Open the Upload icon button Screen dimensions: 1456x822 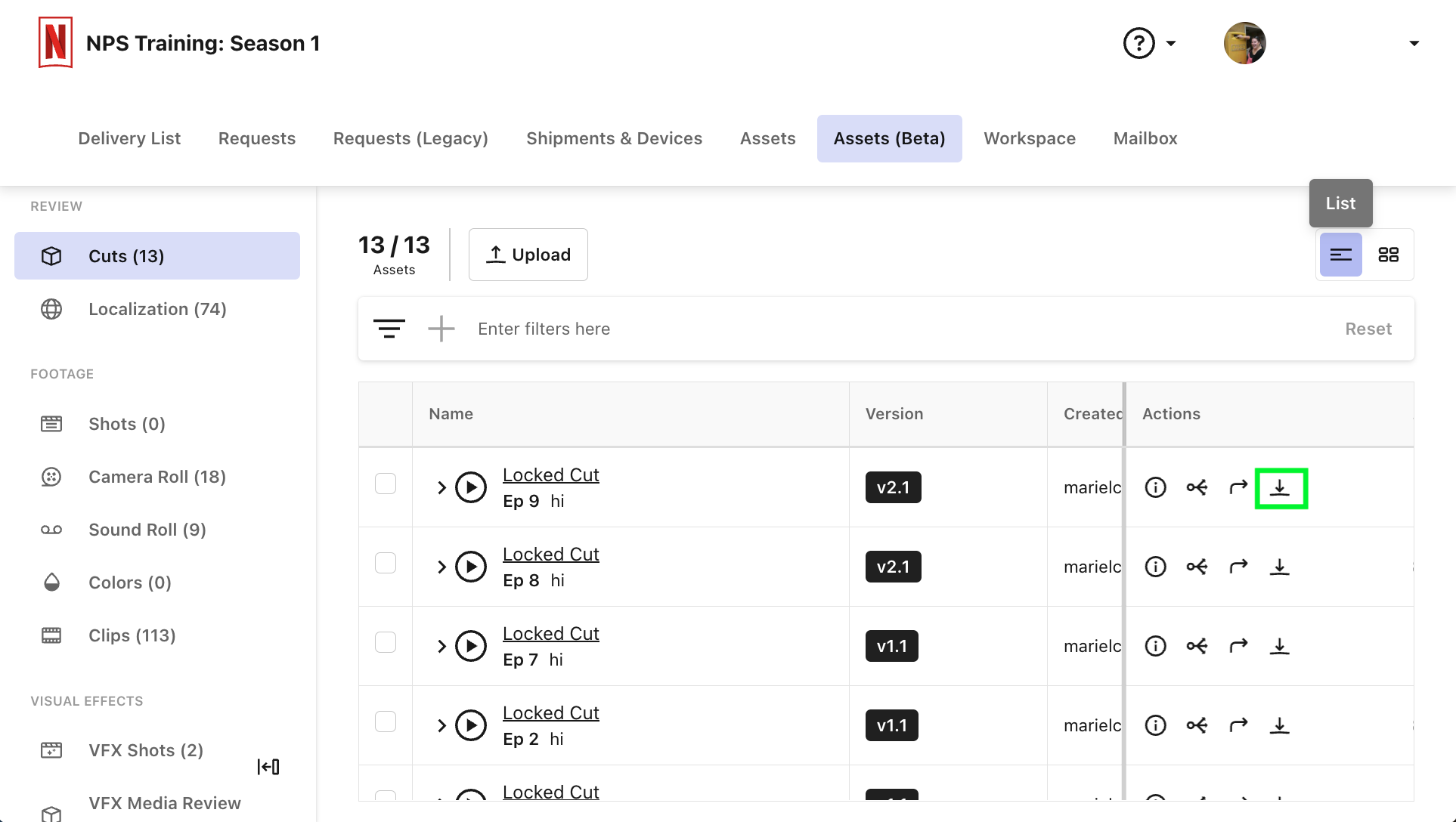click(495, 254)
